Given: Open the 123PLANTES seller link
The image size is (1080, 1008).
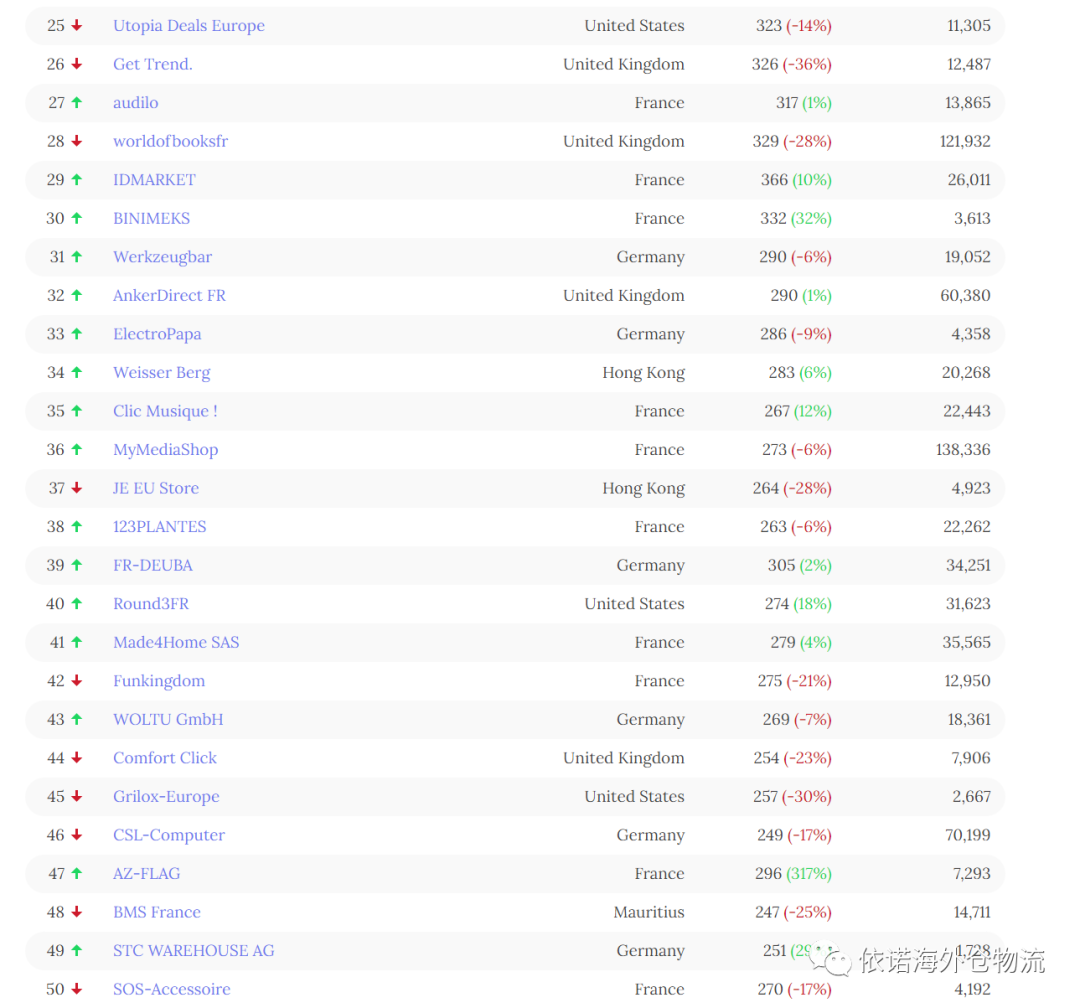Looking at the screenshot, I should (x=160, y=527).
